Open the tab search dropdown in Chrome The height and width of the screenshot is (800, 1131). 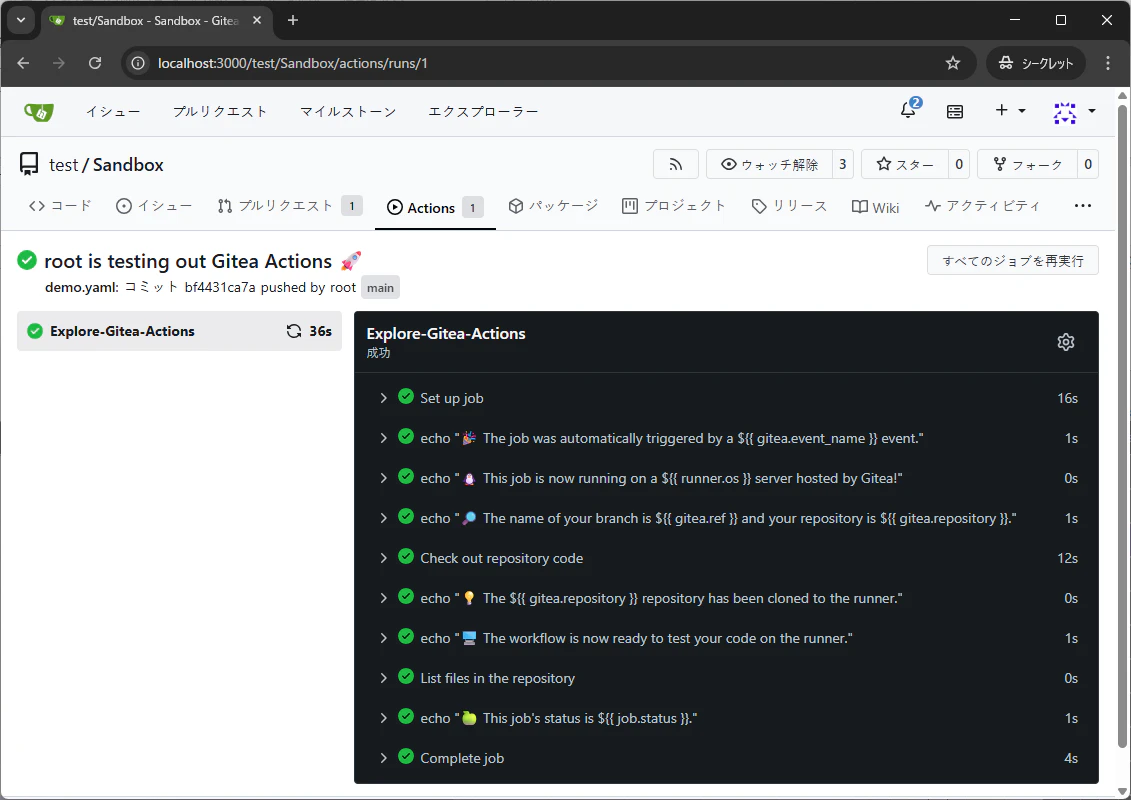21,20
